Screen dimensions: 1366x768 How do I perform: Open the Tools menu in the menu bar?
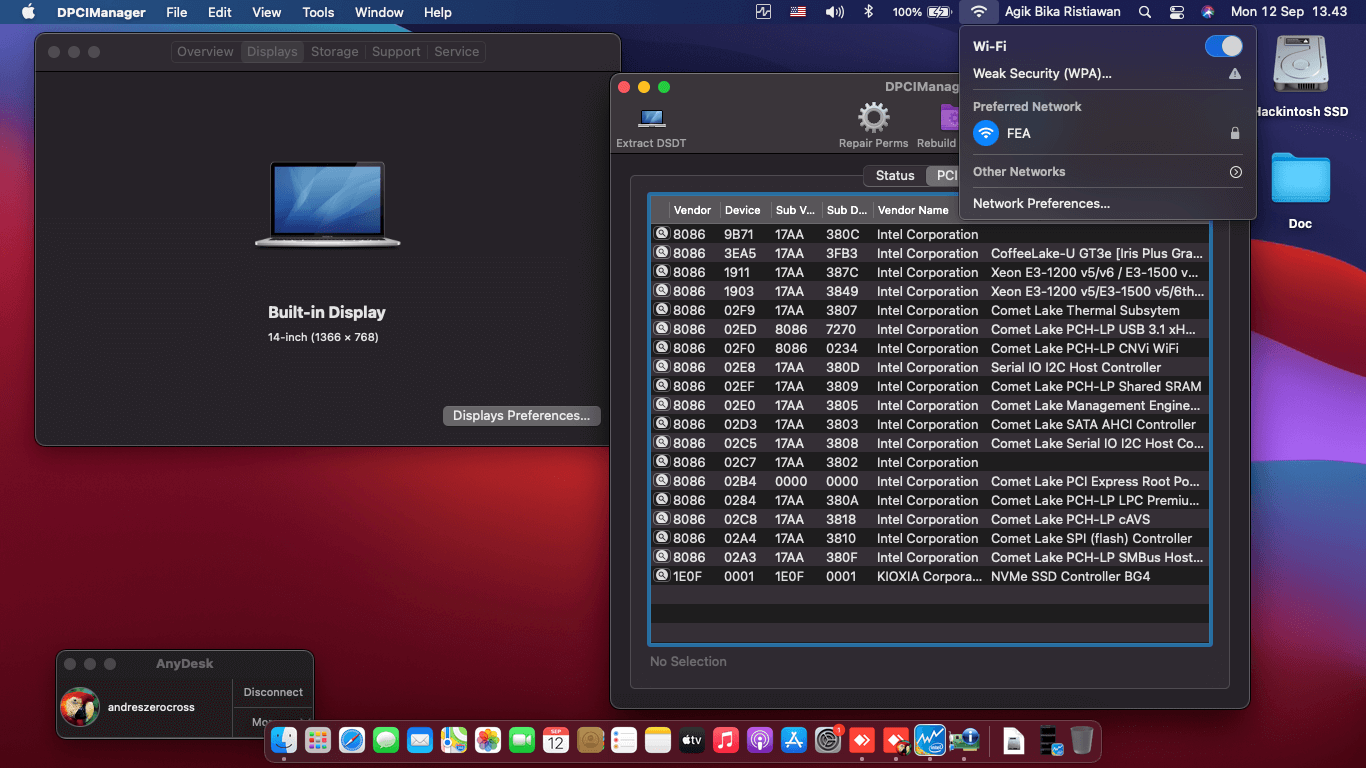(318, 12)
